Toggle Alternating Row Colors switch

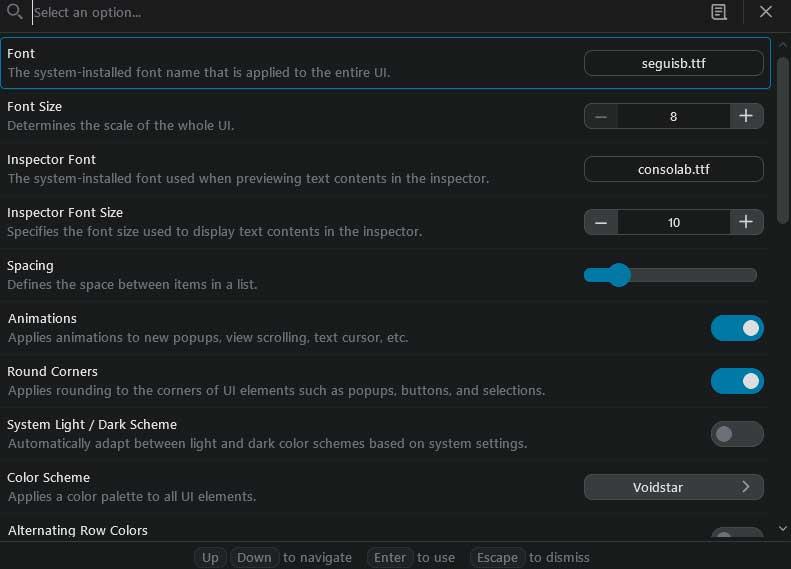737,533
